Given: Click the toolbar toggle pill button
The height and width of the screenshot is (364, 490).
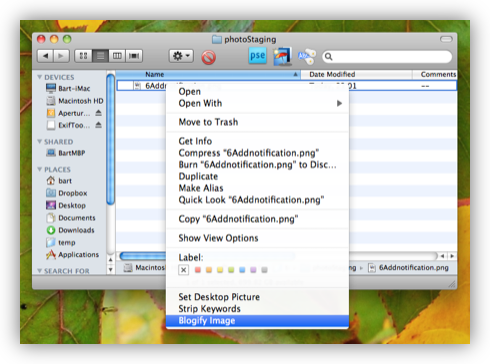Looking at the screenshot, I should point(446,39).
